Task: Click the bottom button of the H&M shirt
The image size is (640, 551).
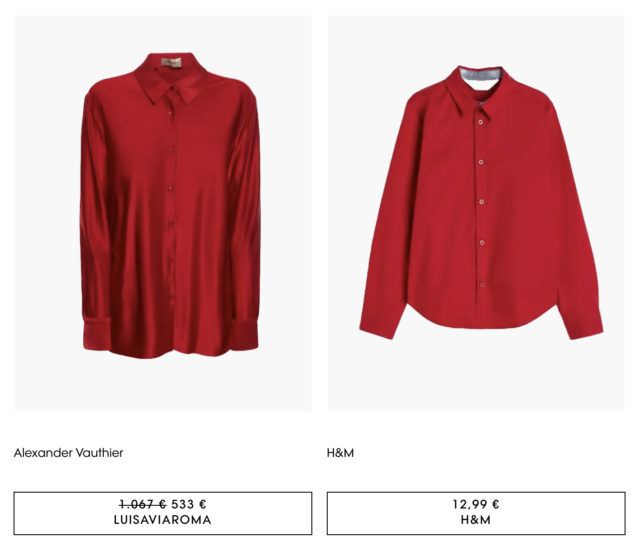Action: [482, 284]
